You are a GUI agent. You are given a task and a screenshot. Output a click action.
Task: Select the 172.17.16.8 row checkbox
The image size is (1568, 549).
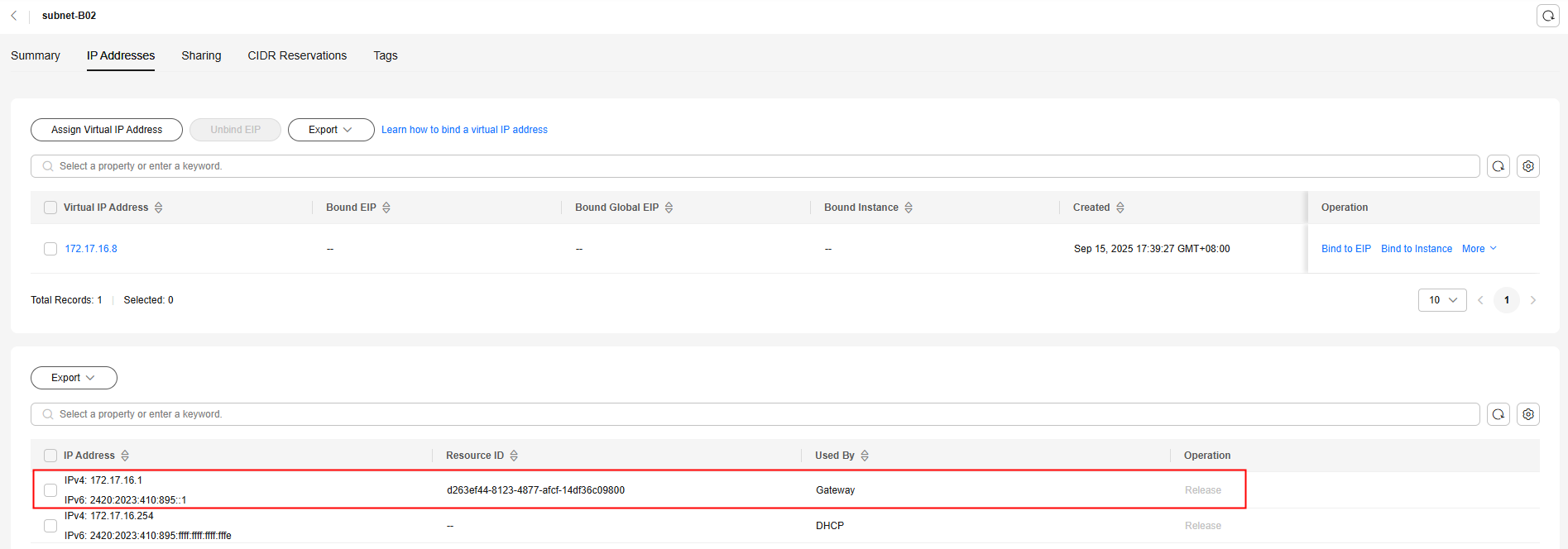(50, 249)
